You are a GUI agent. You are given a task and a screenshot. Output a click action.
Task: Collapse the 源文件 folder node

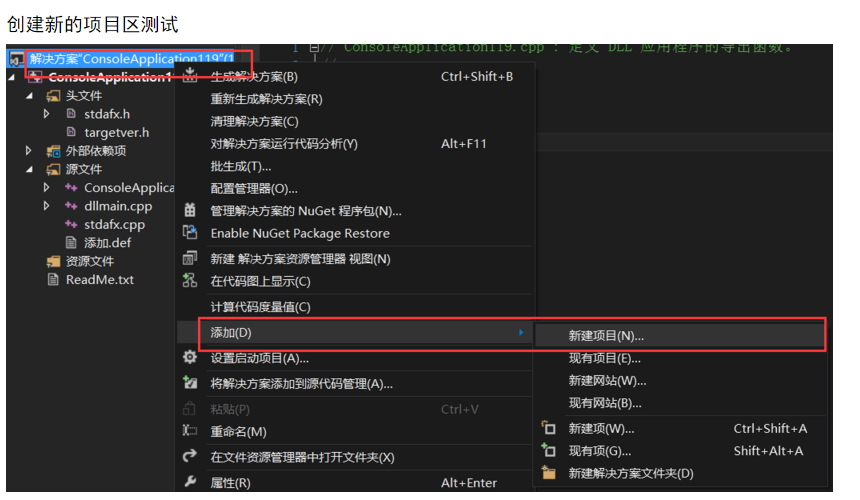click(30, 169)
